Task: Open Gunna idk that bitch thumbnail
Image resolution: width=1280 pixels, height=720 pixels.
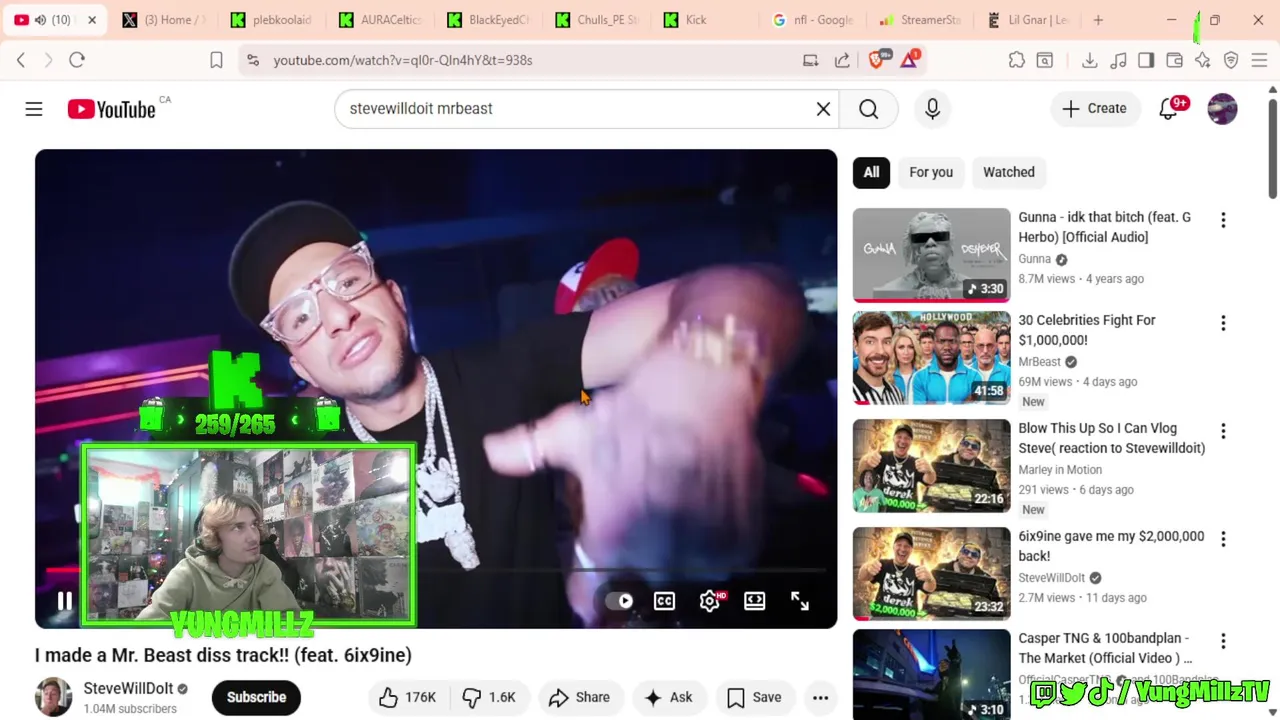Action: [931, 254]
